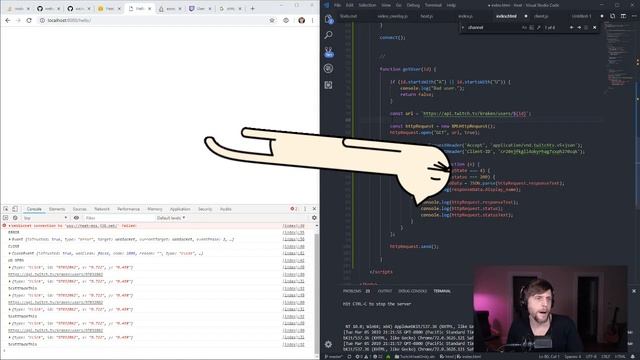Click Spaces: 4 indentation status item
This screenshot has height=360, width=640.
573,357
